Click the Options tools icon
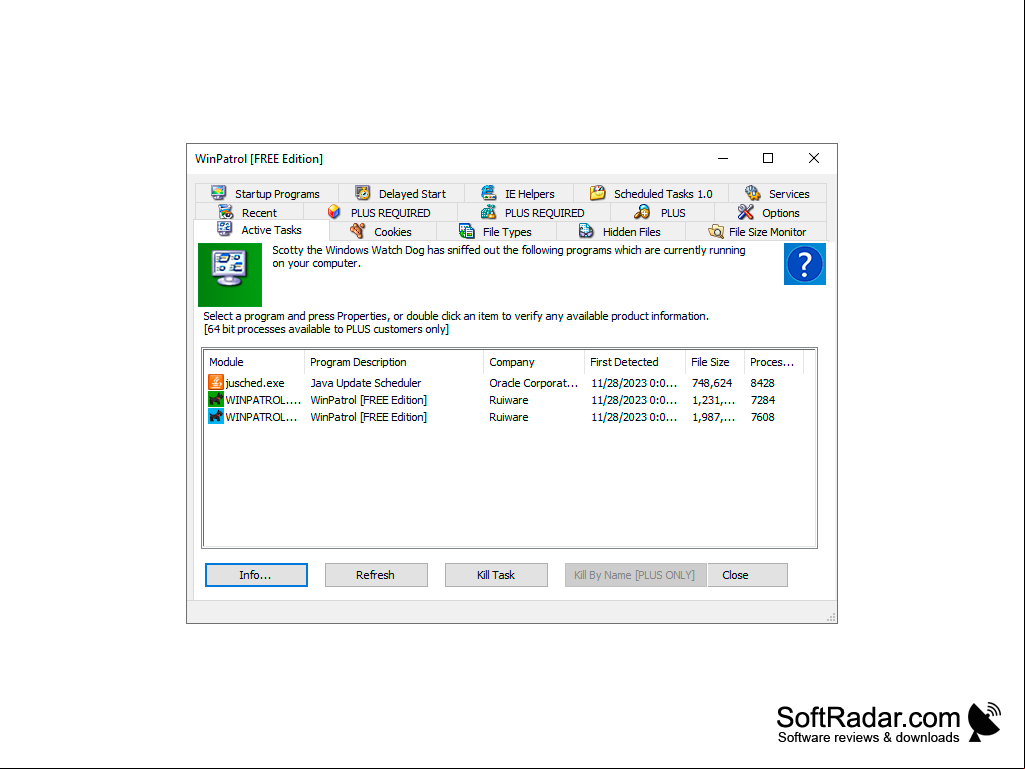The image size is (1025, 769). click(745, 212)
